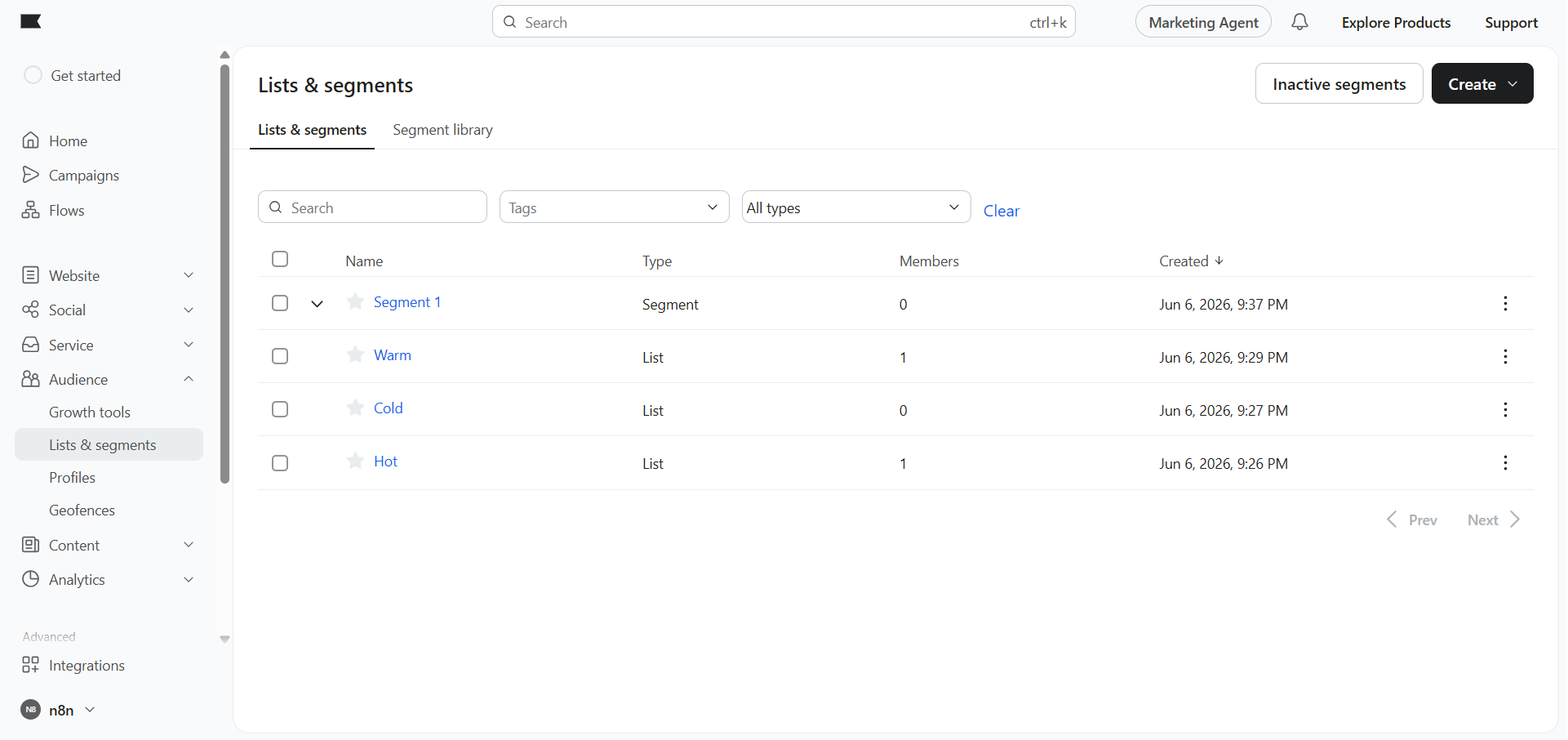Star the Hot list
1568x740 pixels.
(355, 461)
